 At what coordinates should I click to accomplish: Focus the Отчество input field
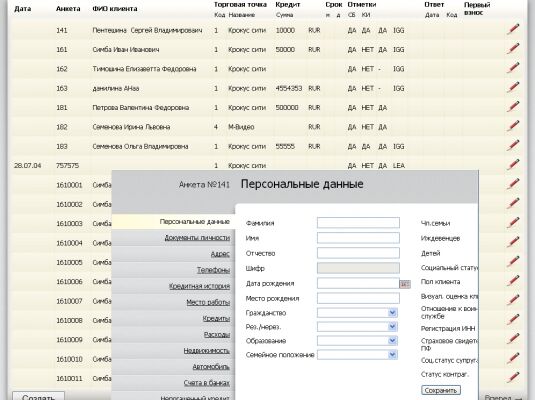[x=358, y=253]
